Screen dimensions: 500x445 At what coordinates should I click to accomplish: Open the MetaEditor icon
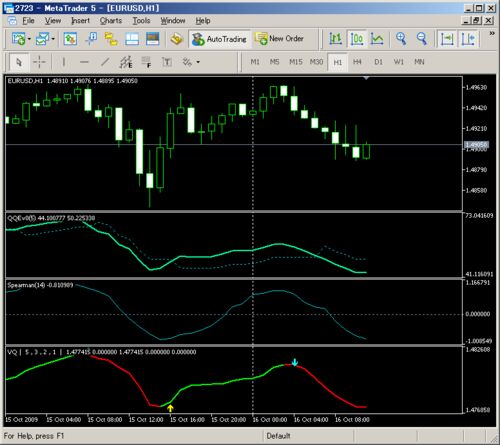click(x=177, y=39)
